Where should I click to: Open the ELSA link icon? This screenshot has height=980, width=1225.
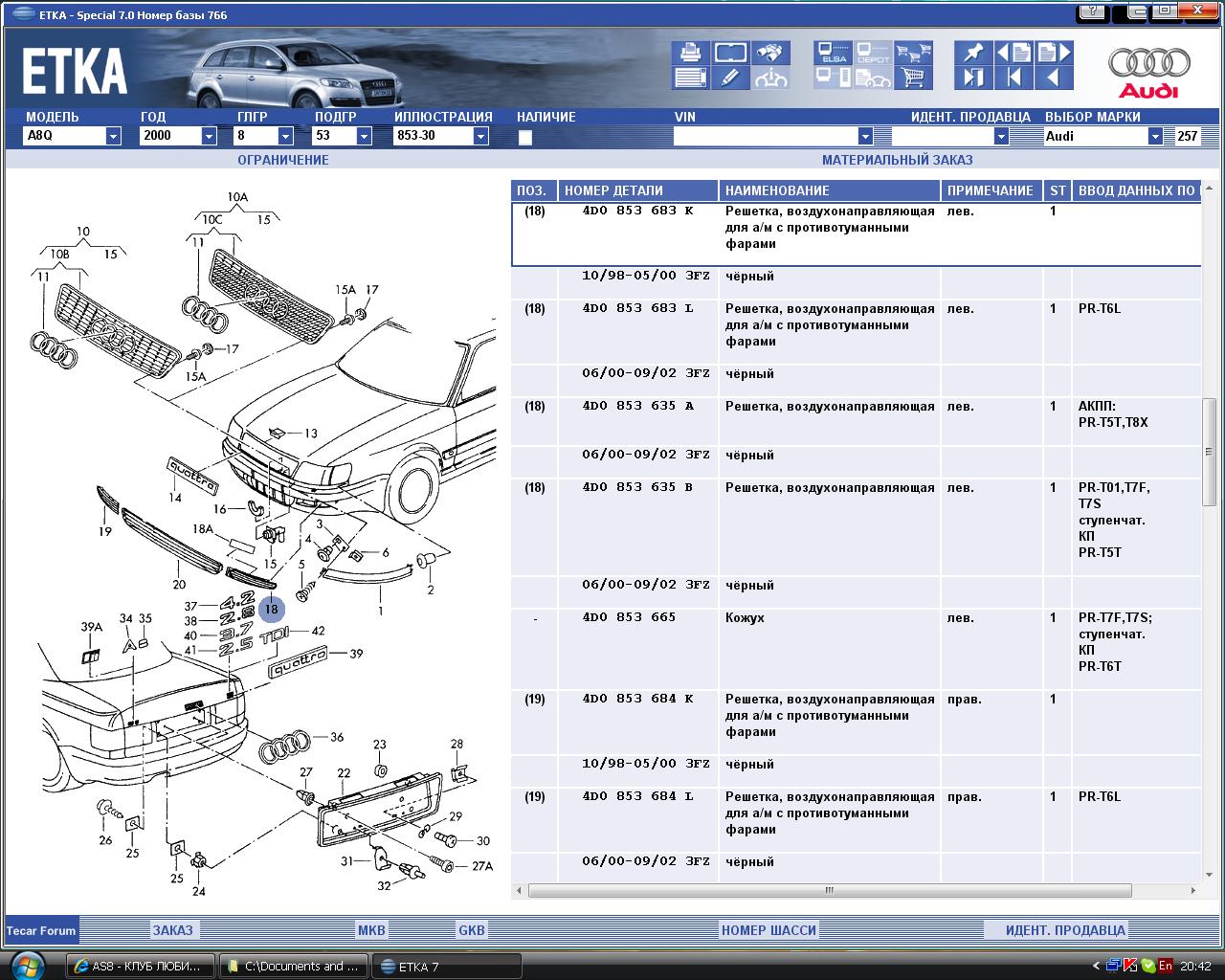[x=833, y=53]
